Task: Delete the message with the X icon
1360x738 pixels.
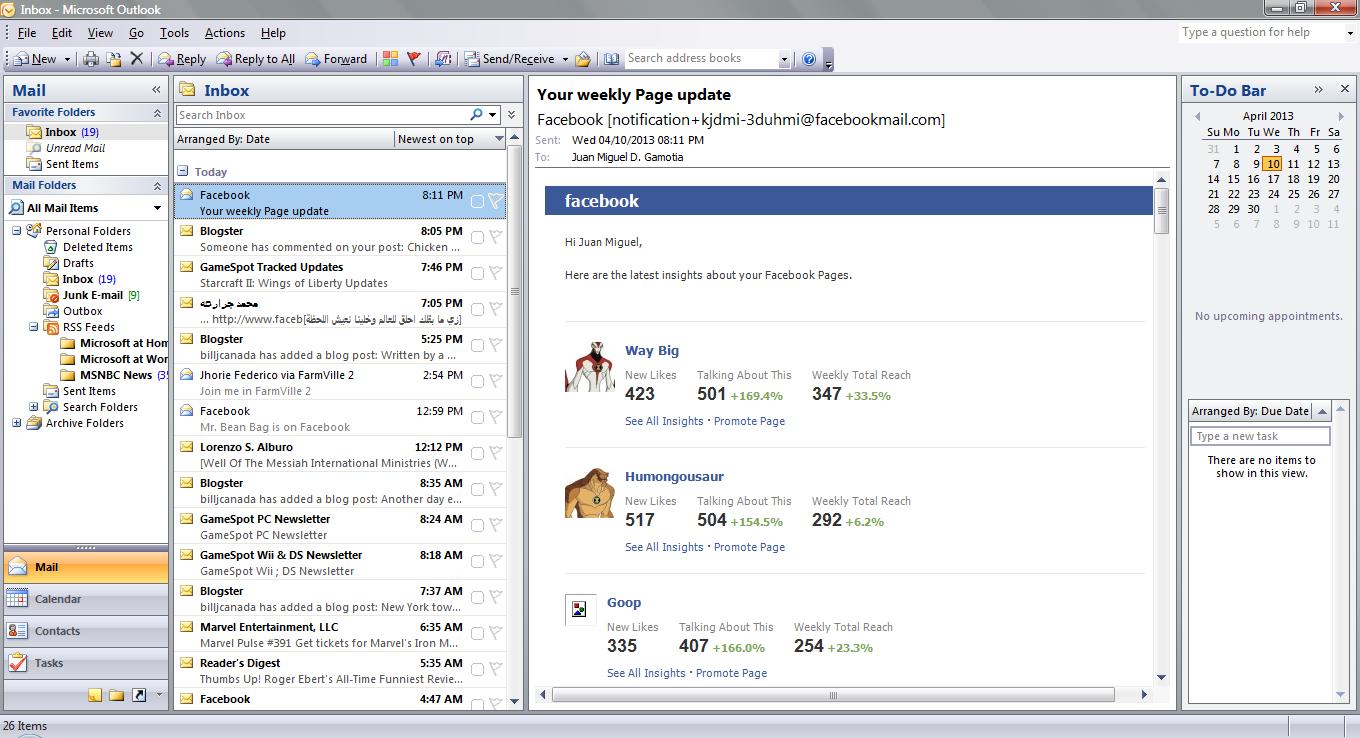Action: coord(137,59)
